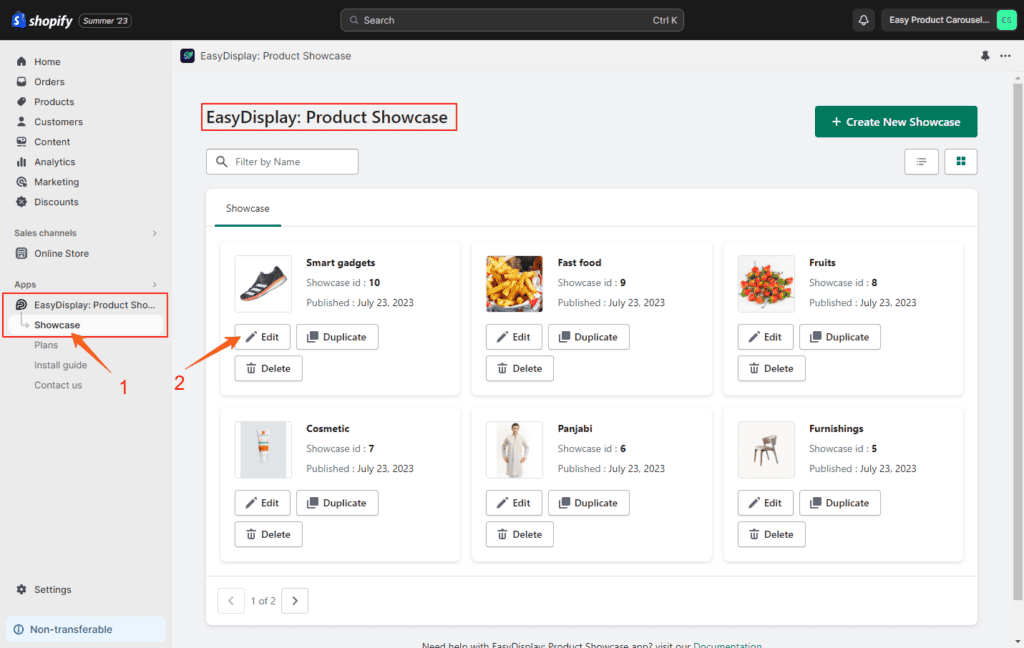Image resolution: width=1024 pixels, height=648 pixels.
Task: Switch to grid view of showcases
Action: point(960,161)
